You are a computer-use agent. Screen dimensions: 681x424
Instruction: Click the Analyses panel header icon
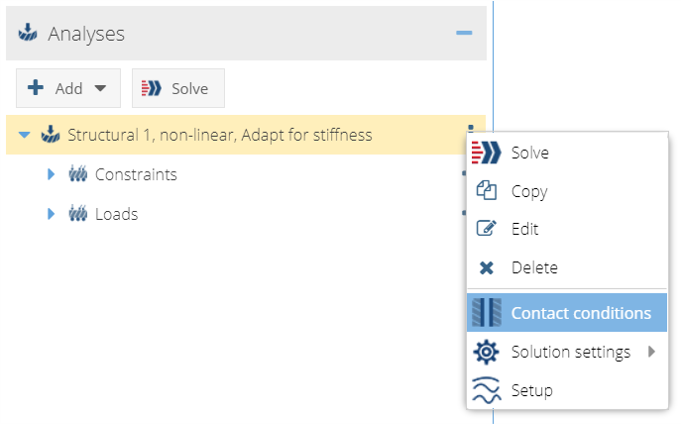[x=29, y=34]
